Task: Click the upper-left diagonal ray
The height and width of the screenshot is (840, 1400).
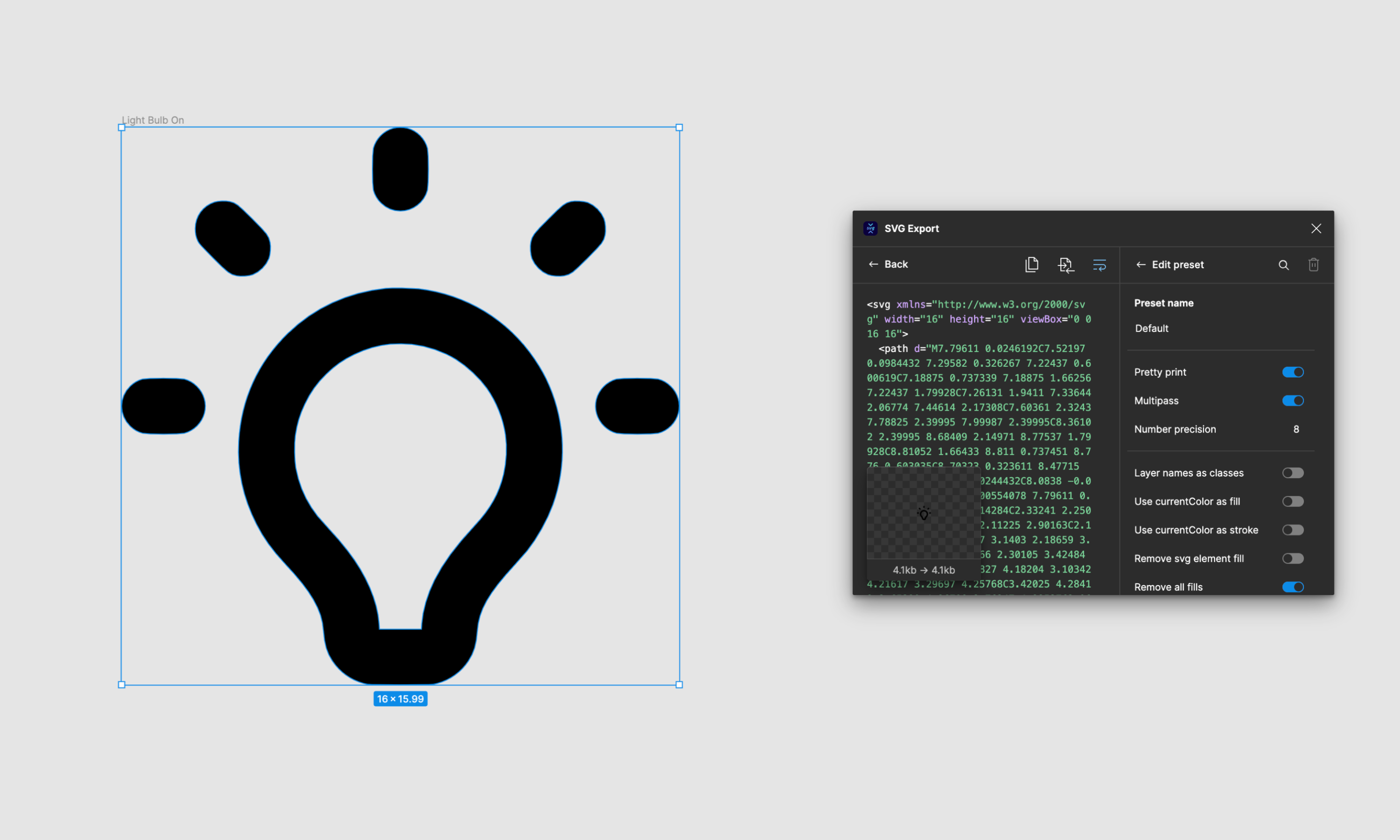Action: click(x=232, y=238)
